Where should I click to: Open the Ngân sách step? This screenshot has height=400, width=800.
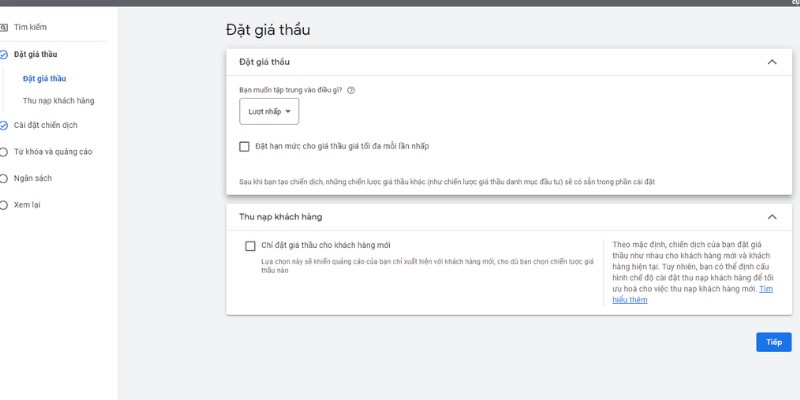point(33,178)
